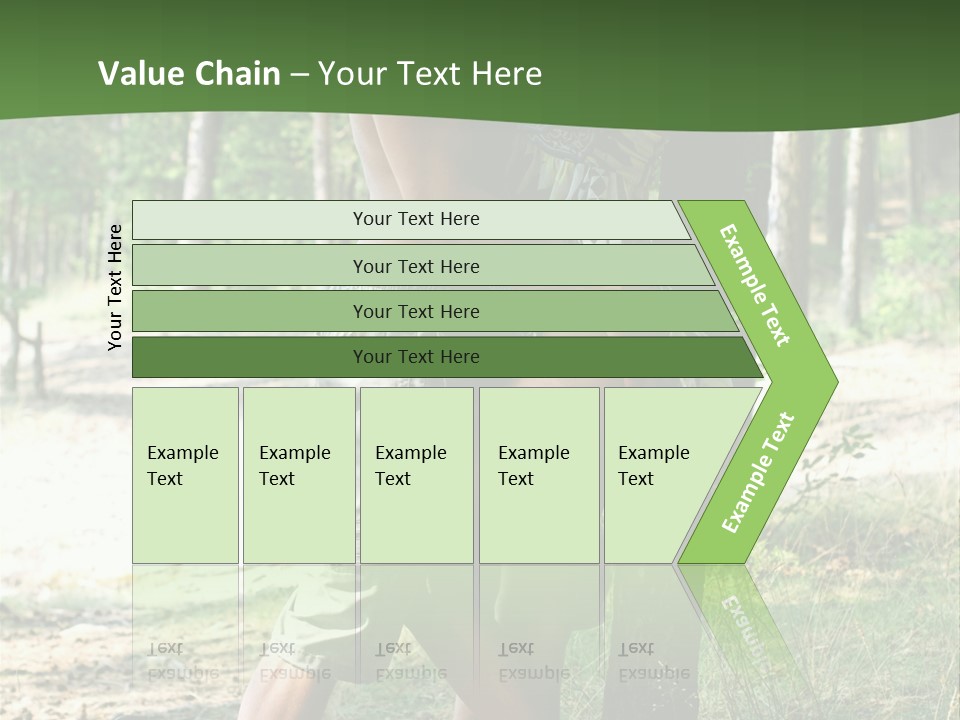This screenshot has height=720, width=960.
Task: Select the third "Your Text Here" bar
Action: (x=416, y=312)
